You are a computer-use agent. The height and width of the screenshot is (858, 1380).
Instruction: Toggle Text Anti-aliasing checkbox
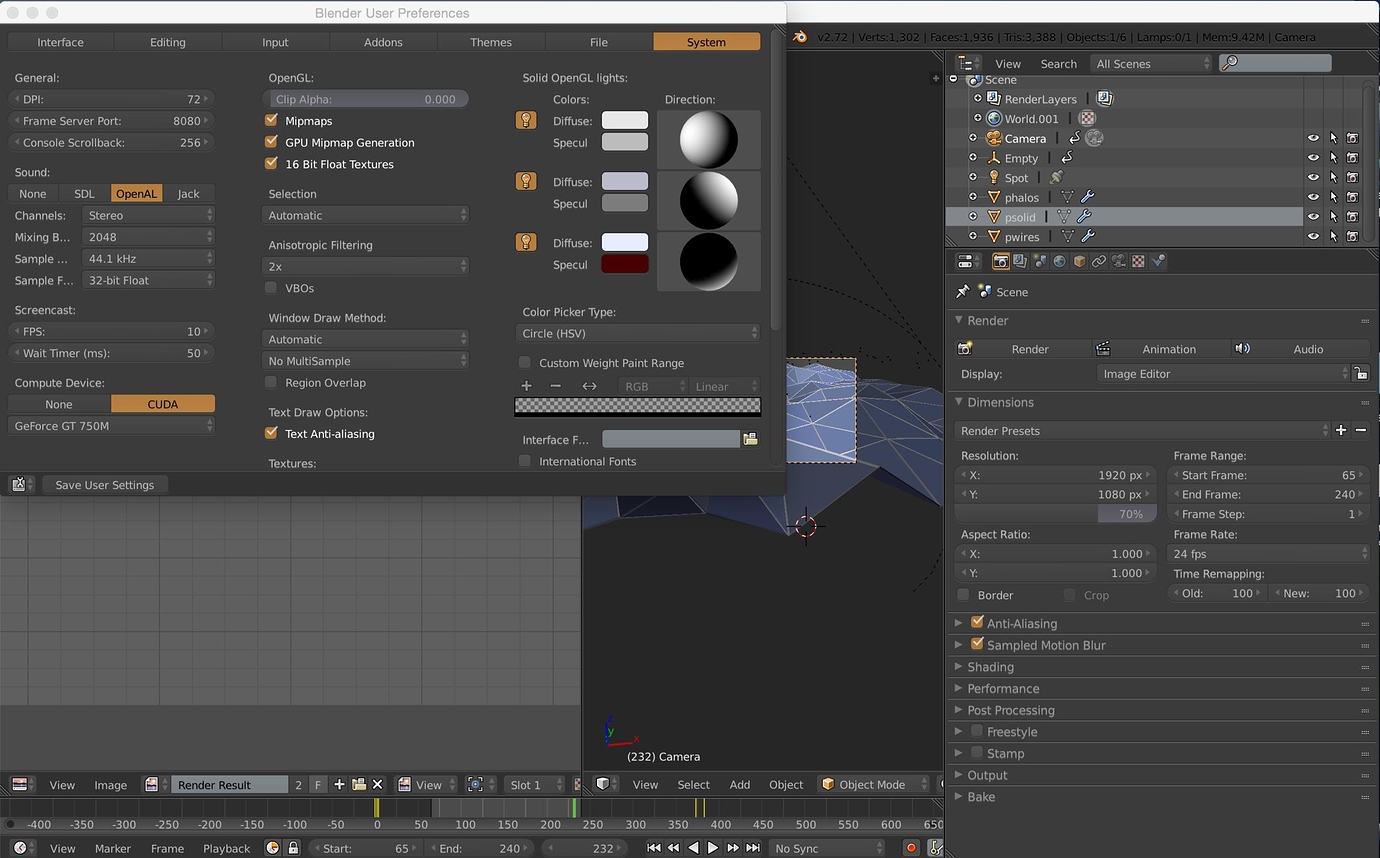(x=271, y=433)
